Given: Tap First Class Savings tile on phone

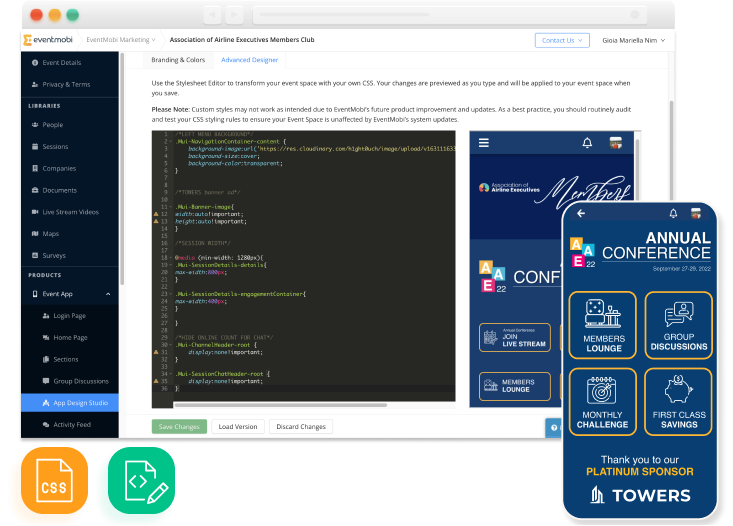Looking at the screenshot, I should click(679, 402).
